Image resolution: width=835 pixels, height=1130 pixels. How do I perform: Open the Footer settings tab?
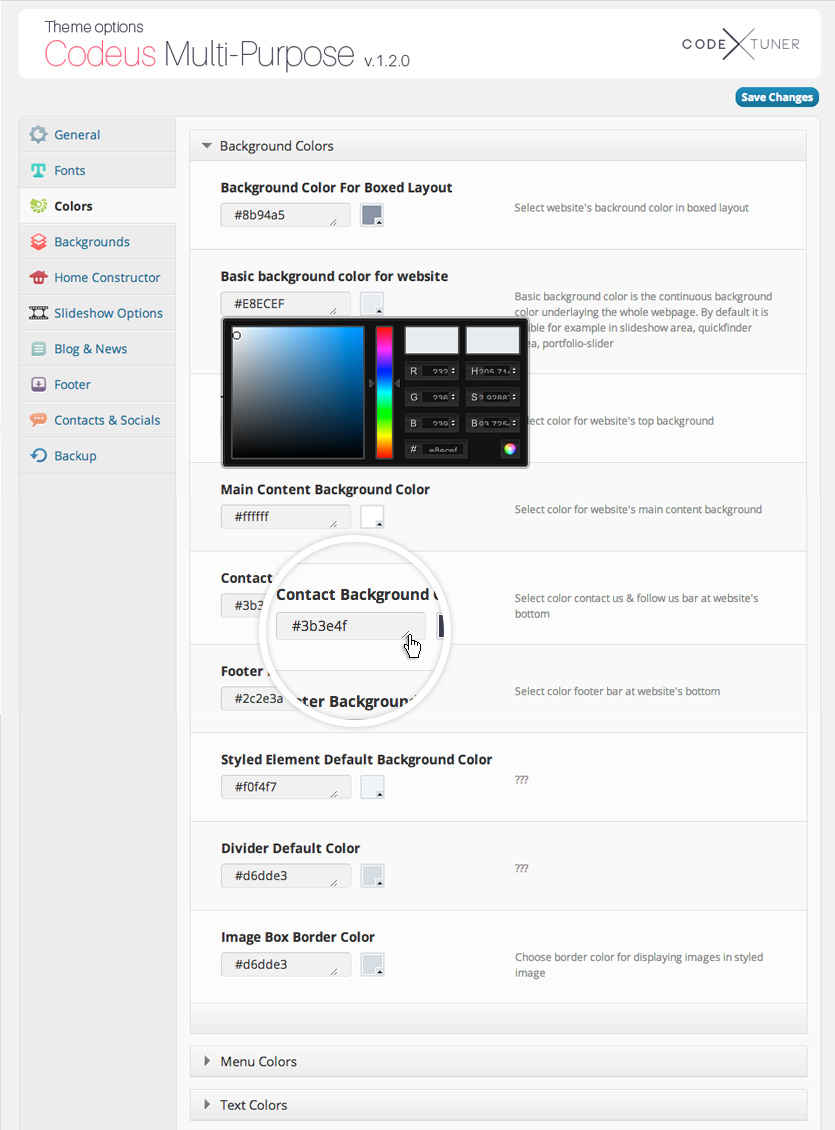(x=72, y=384)
